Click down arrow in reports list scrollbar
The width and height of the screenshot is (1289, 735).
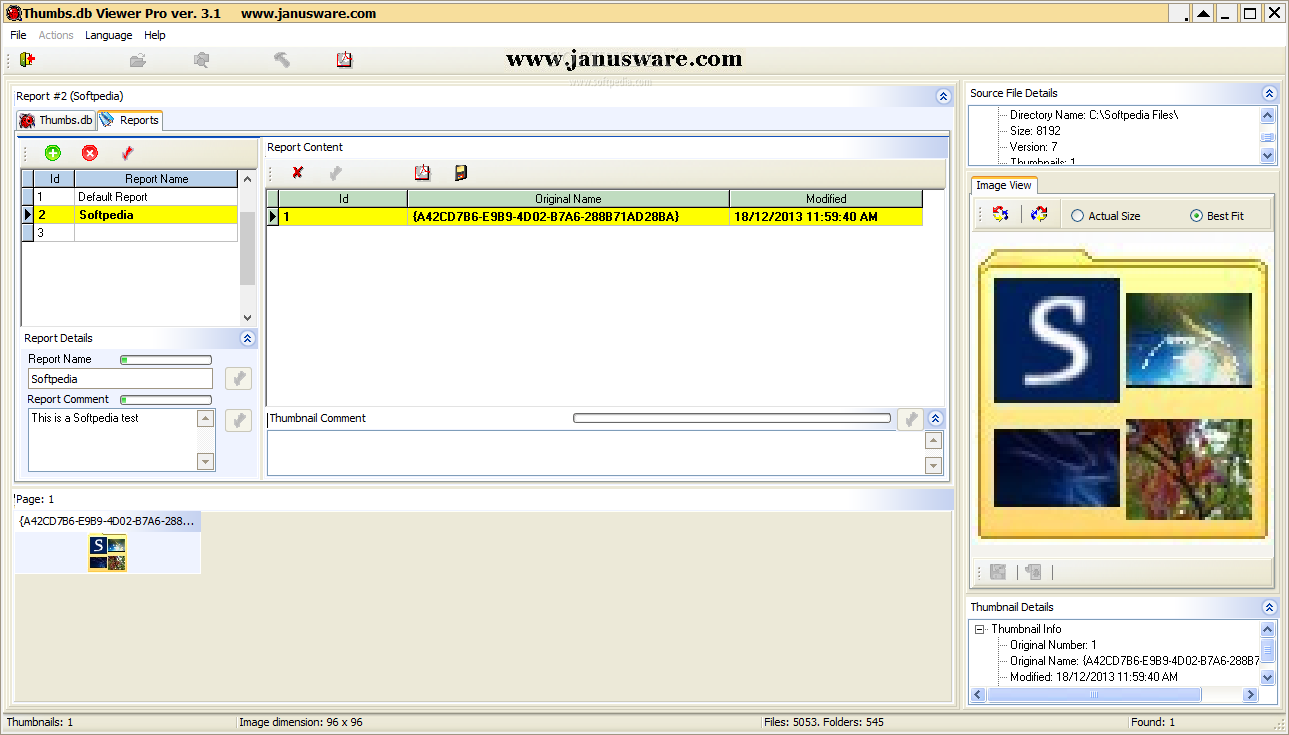pyautogui.click(x=247, y=317)
